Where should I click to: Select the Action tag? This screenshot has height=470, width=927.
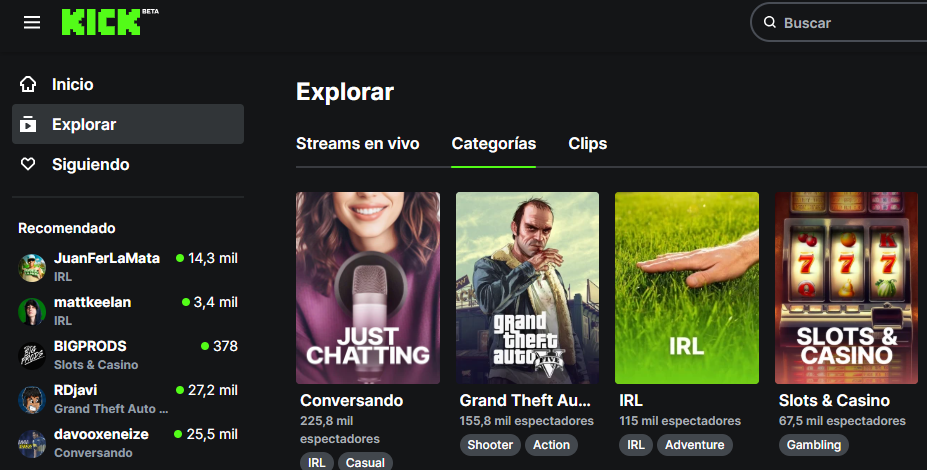(552, 445)
